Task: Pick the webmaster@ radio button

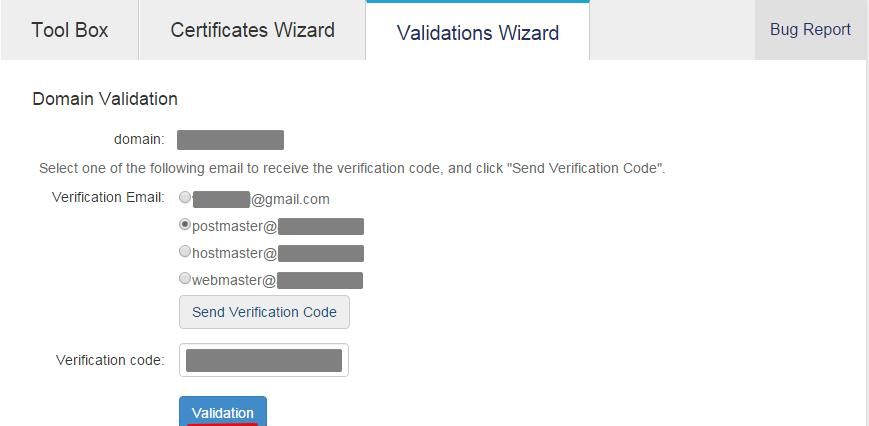Action: [x=185, y=279]
